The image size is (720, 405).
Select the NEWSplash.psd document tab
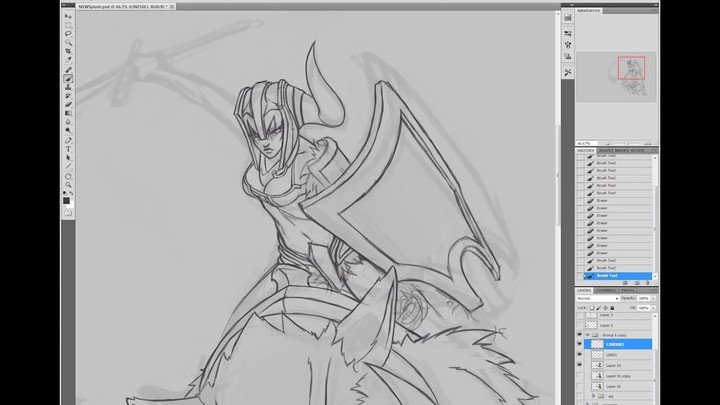(x=122, y=7)
